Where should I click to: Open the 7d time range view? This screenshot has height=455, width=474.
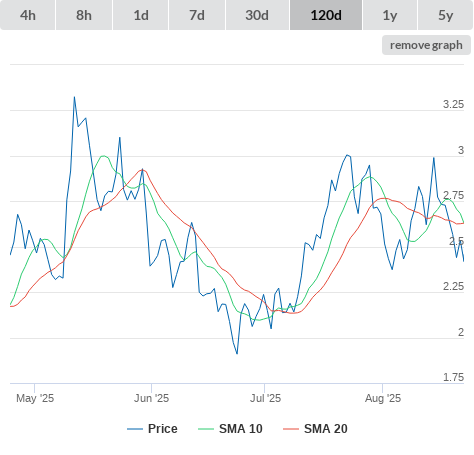point(197,15)
